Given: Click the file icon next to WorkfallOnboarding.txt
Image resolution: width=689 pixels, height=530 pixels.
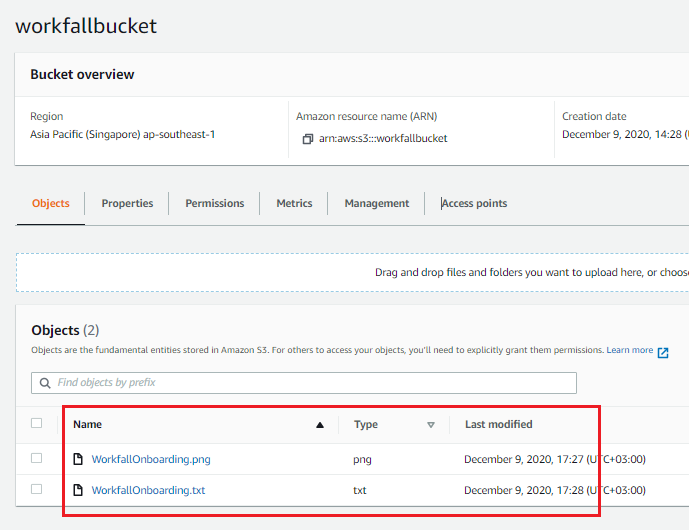Looking at the screenshot, I should [78, 490].
